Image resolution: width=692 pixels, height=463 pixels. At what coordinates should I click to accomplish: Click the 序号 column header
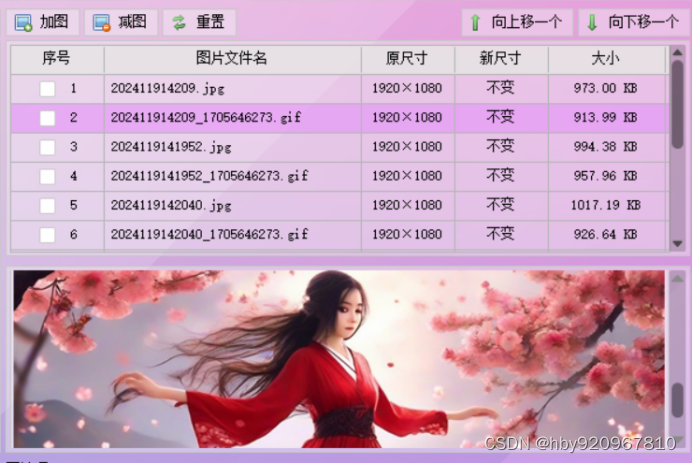(56, 58)
